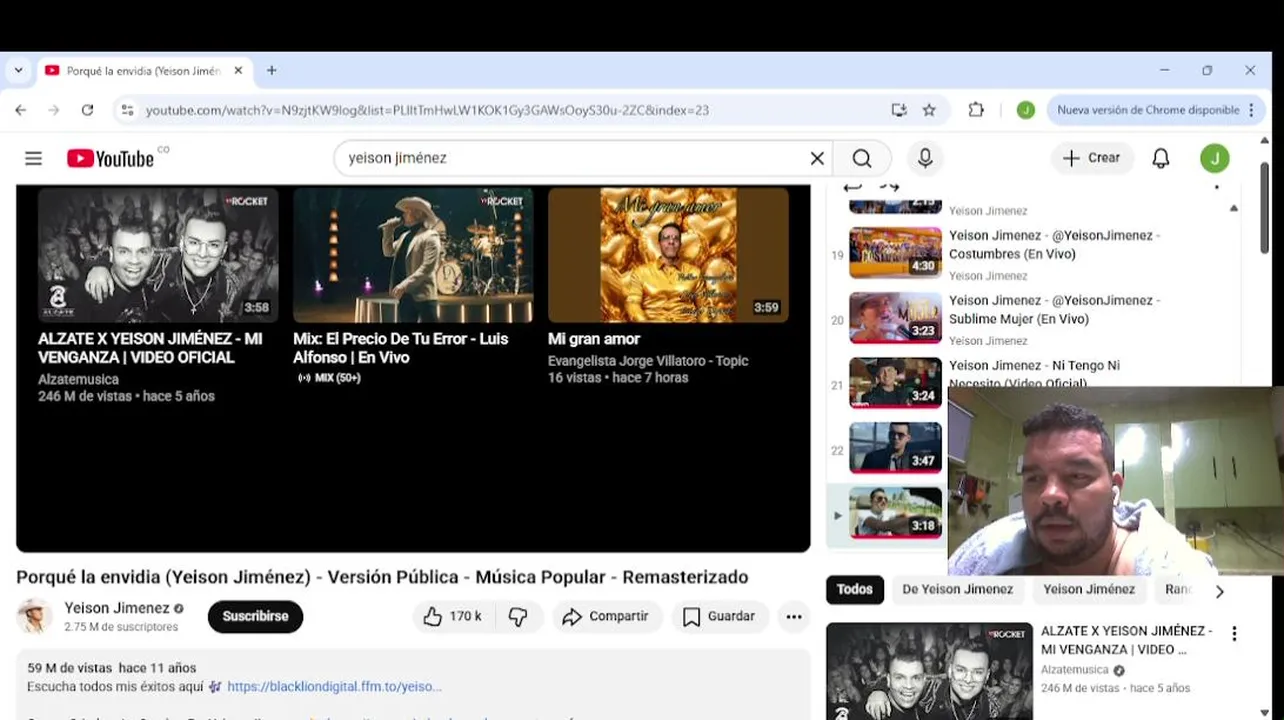Open the green J account avatar on YouTube
The height and width of the screenshot is (720, 1284).
pos(1215,158)
